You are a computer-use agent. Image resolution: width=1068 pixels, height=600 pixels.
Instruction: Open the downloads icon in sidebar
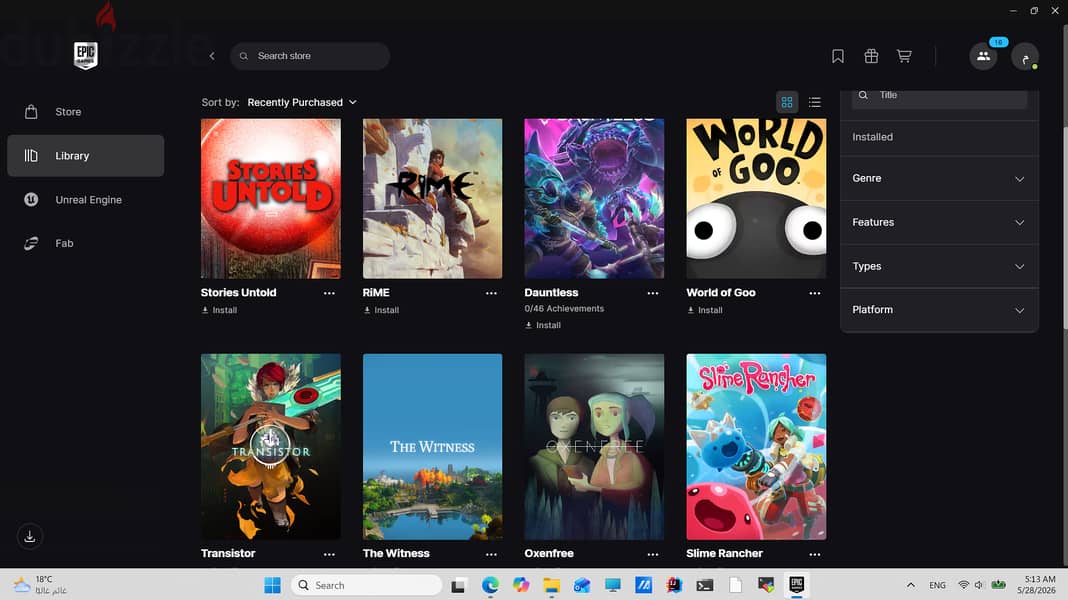tap(30, 536)
